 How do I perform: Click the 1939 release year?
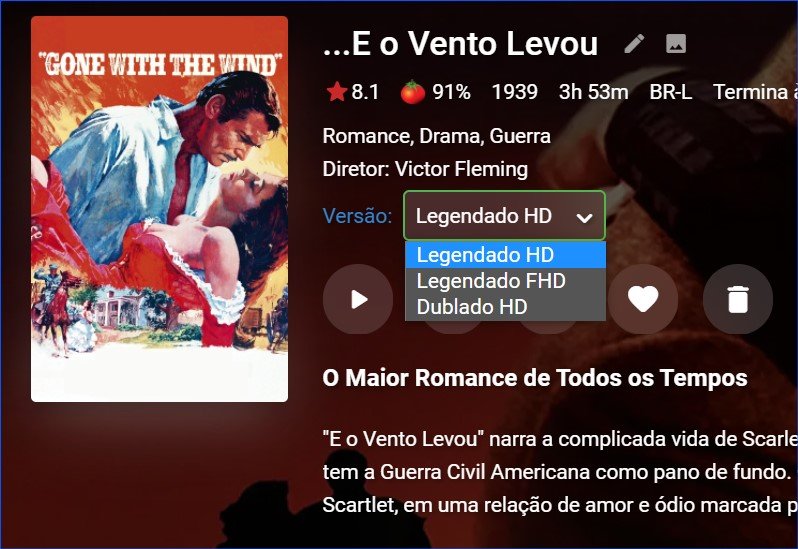515,92
